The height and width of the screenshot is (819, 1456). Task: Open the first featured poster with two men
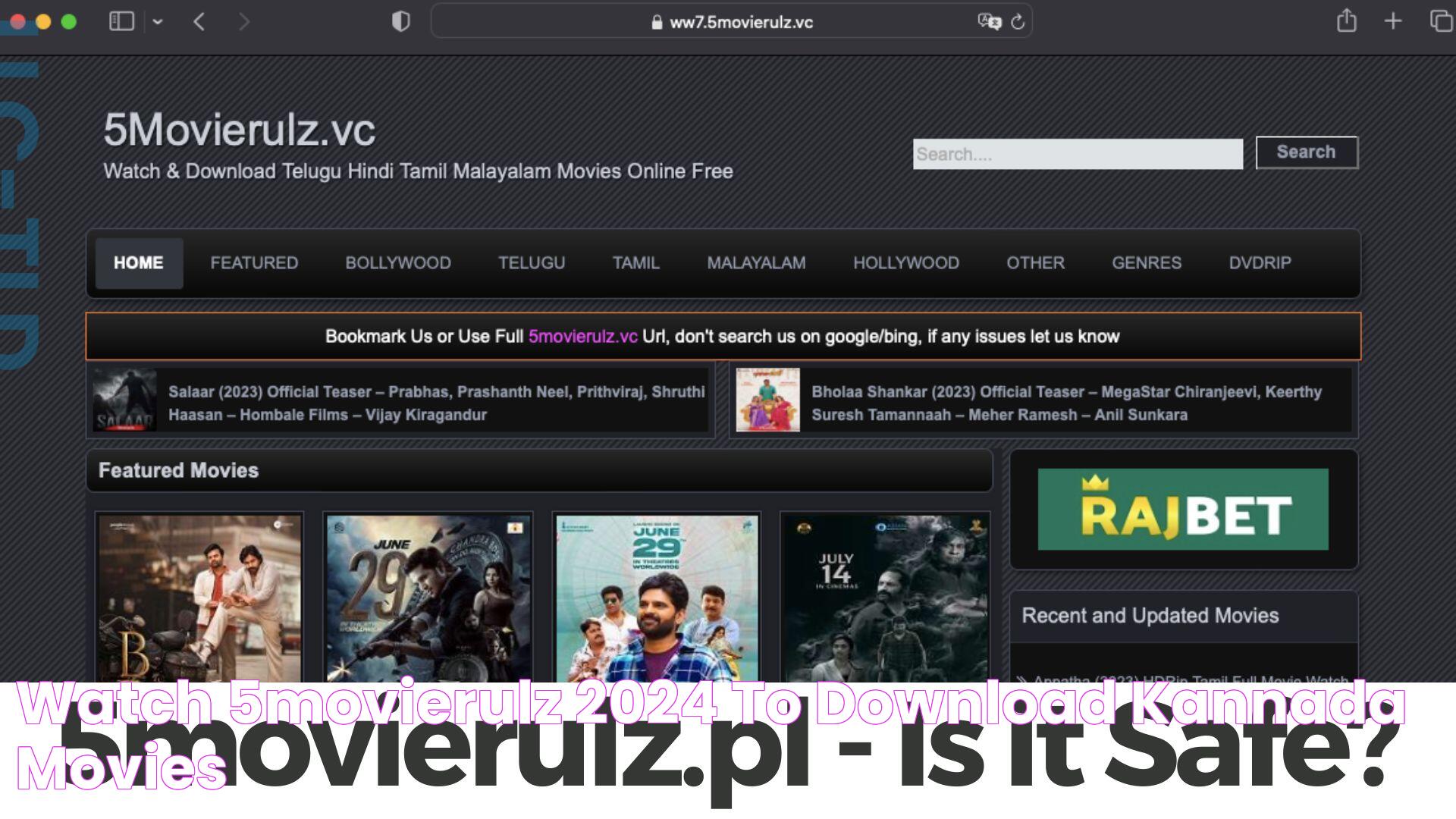pyautogui.click(x=199, y=598)
